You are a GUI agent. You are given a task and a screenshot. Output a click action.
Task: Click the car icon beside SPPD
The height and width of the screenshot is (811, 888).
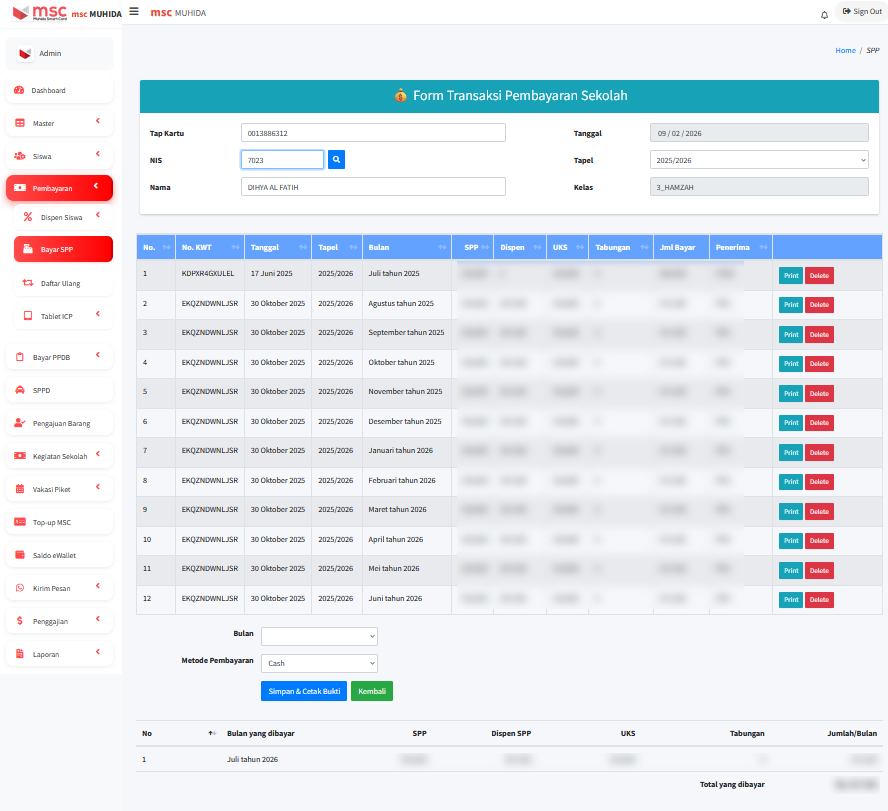19,390
